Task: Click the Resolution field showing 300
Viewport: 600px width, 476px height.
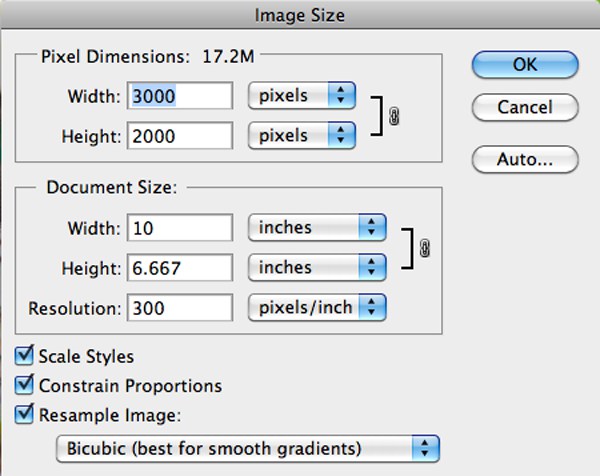Action: point(180,307)
